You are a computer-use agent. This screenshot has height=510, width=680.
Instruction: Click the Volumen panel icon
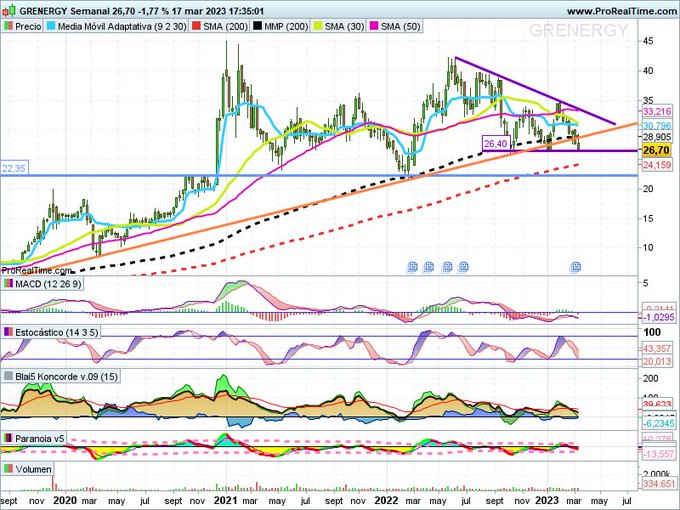[x=8, y=469]
